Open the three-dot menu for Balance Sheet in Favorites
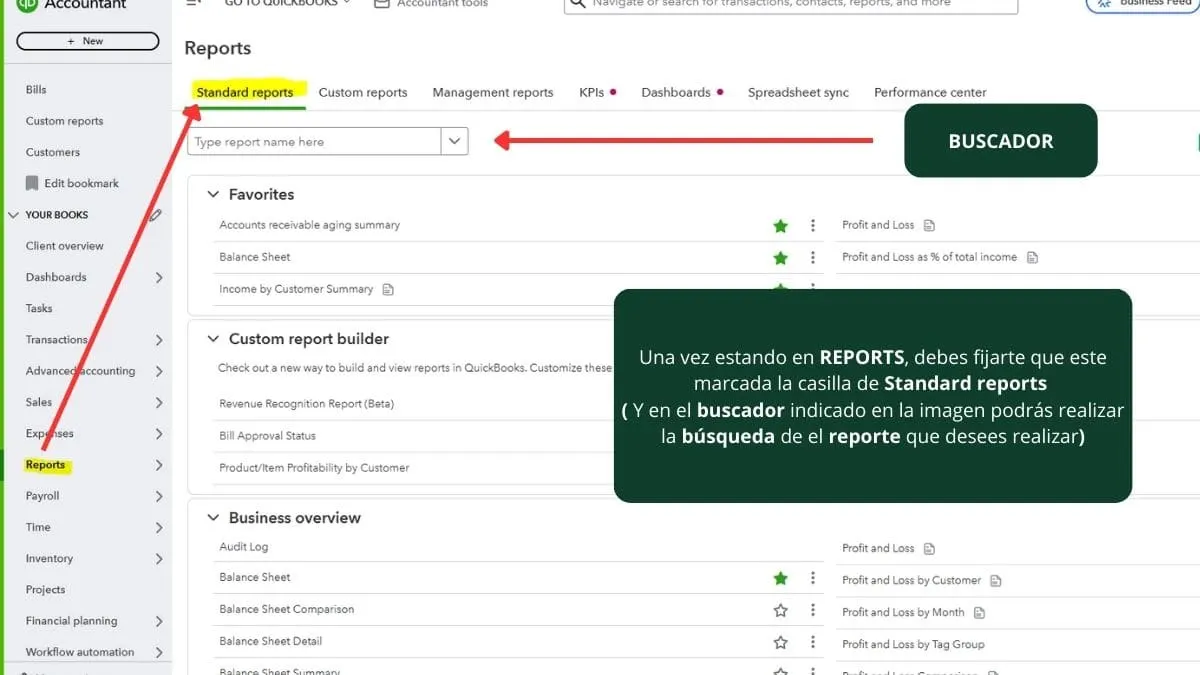1200x675 pixels. [x=813, y=258]
